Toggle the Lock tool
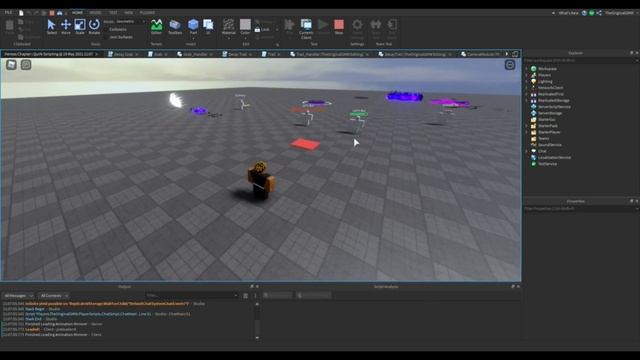The image size is (640, 360). tap(262, 29)
